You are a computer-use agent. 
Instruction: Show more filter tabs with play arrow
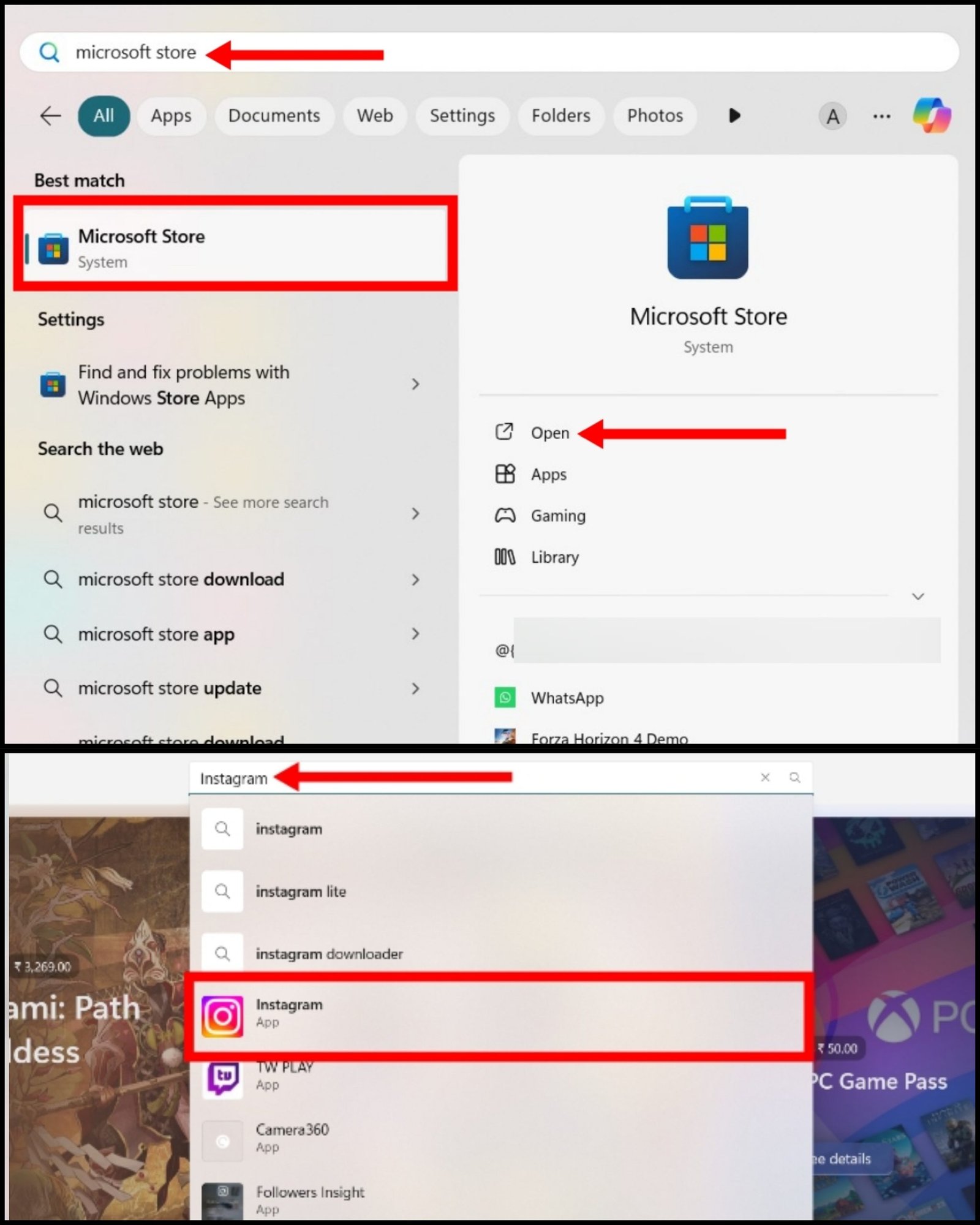734,115
